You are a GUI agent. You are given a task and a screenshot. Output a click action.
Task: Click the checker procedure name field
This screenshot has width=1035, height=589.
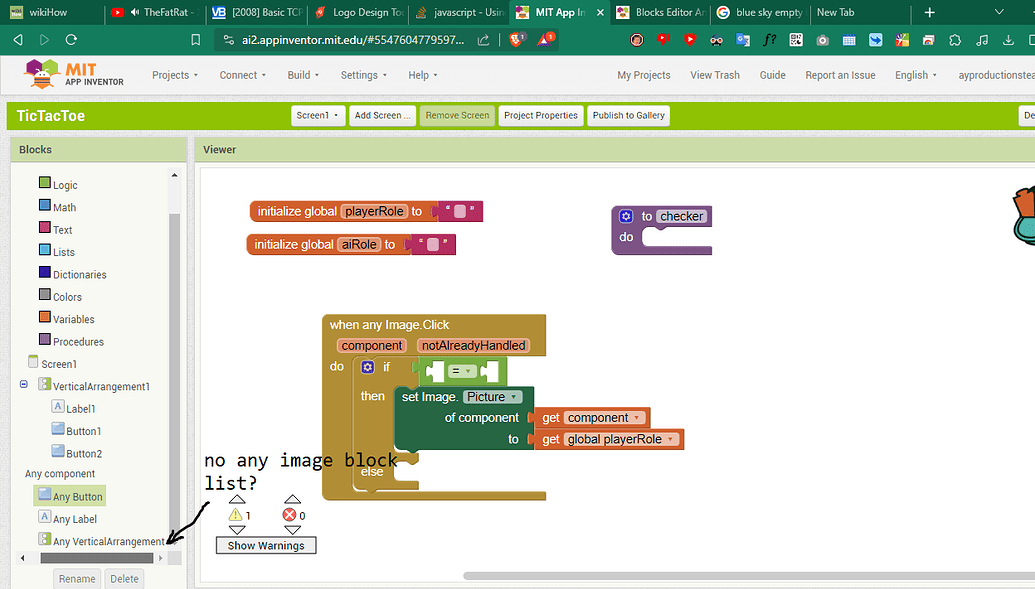681,217
